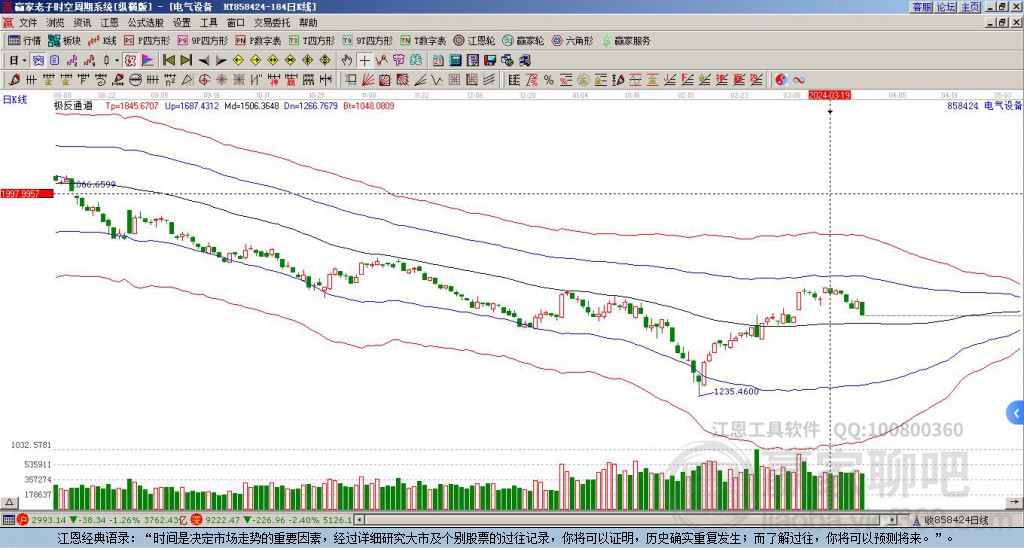The width and height of the screenshot is (1024, 548).
Task: Select the red grid square tool
Action: tap(454, 80)
